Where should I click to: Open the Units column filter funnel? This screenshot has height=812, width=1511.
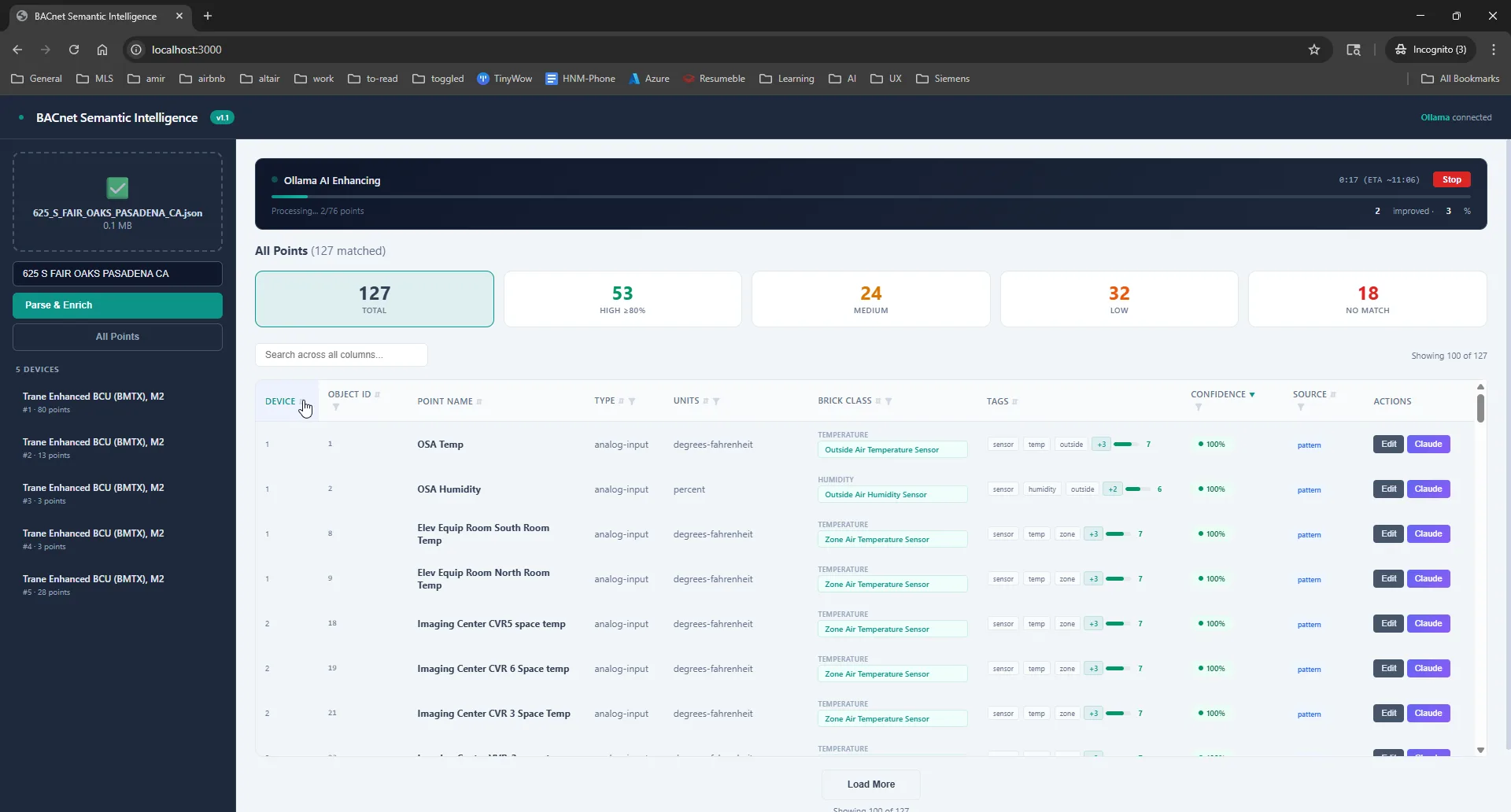(x=716, y=401)
